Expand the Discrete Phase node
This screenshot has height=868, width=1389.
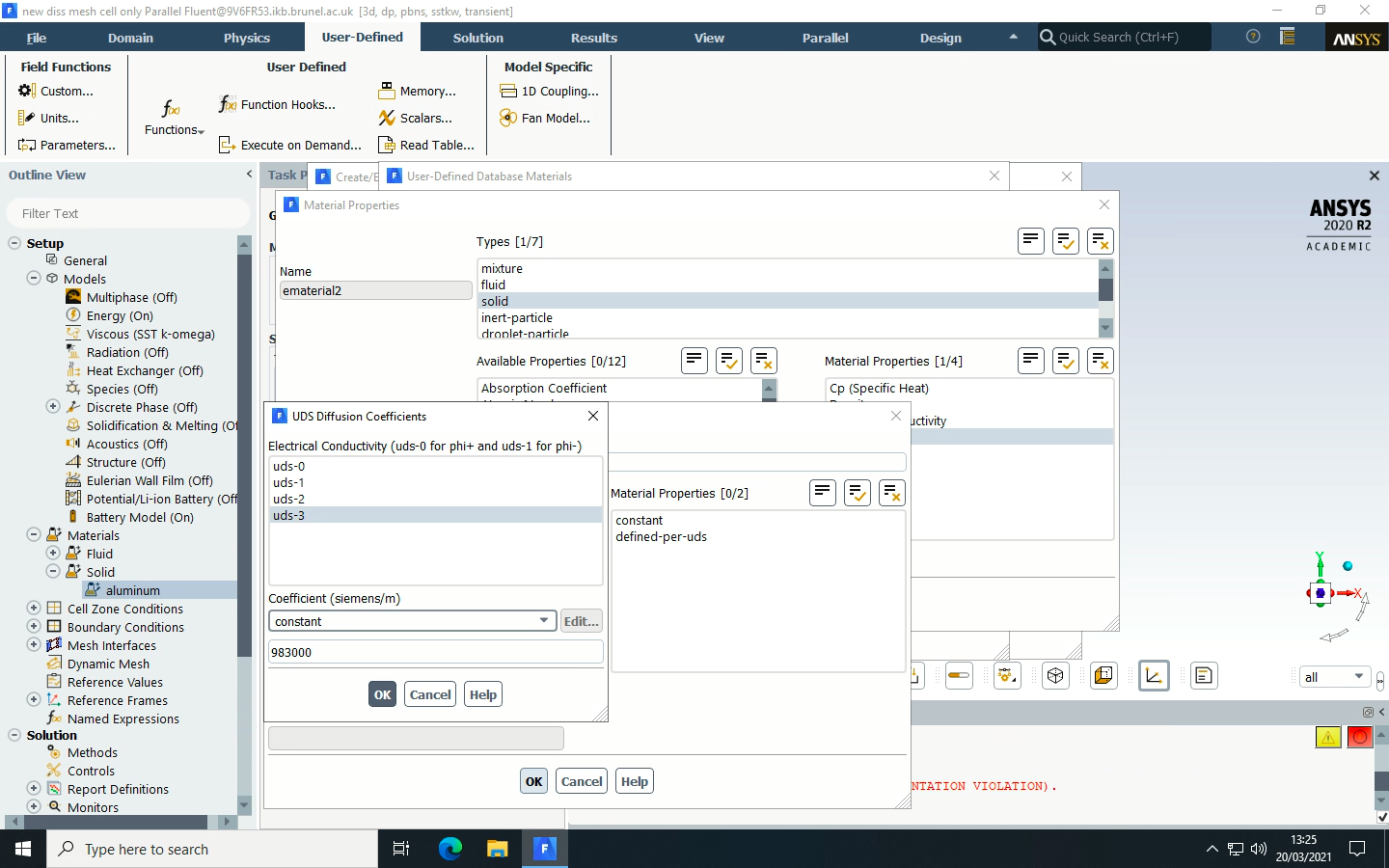coord(53,406)
